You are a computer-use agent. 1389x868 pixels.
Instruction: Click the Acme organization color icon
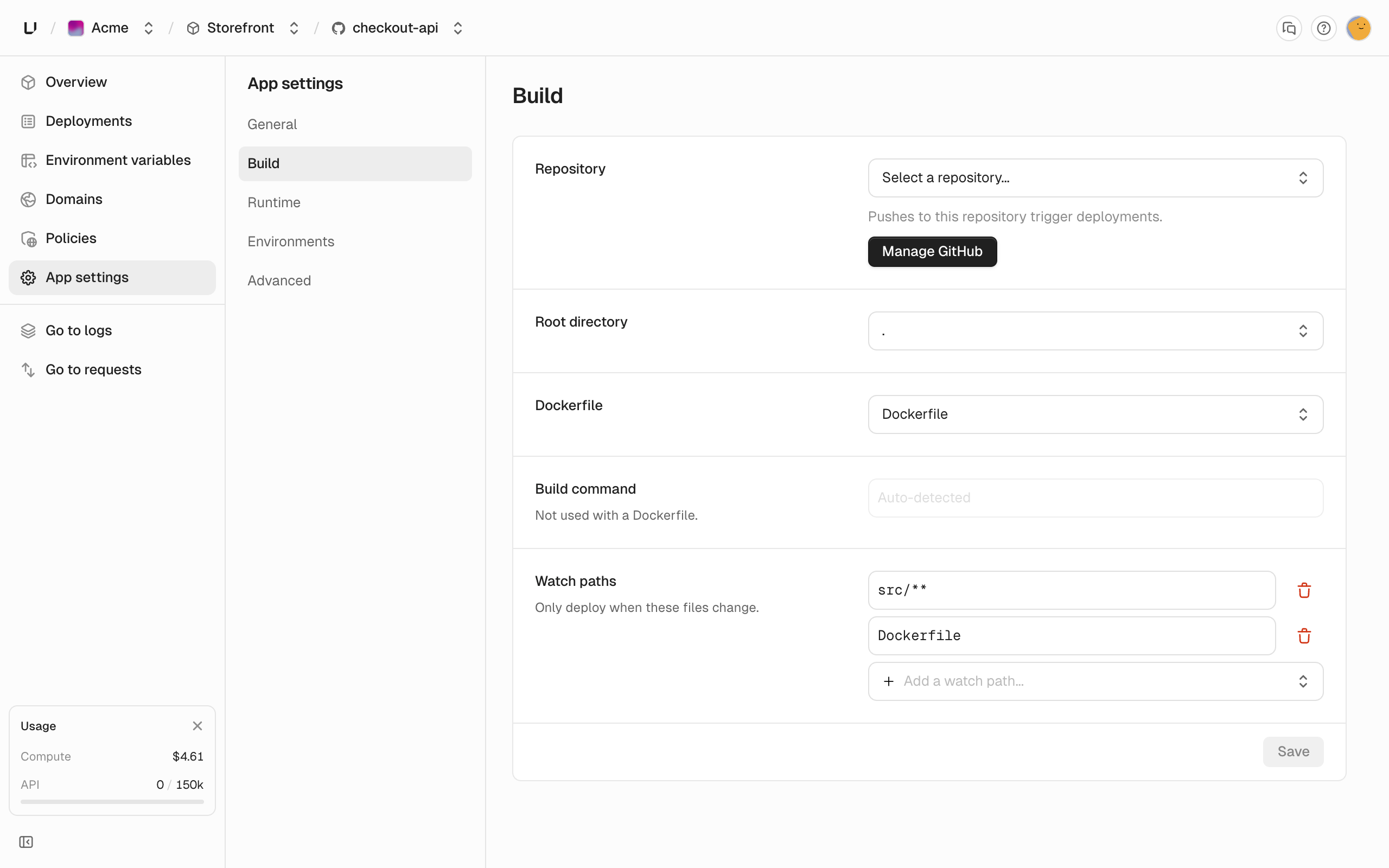tap(76, 28)
